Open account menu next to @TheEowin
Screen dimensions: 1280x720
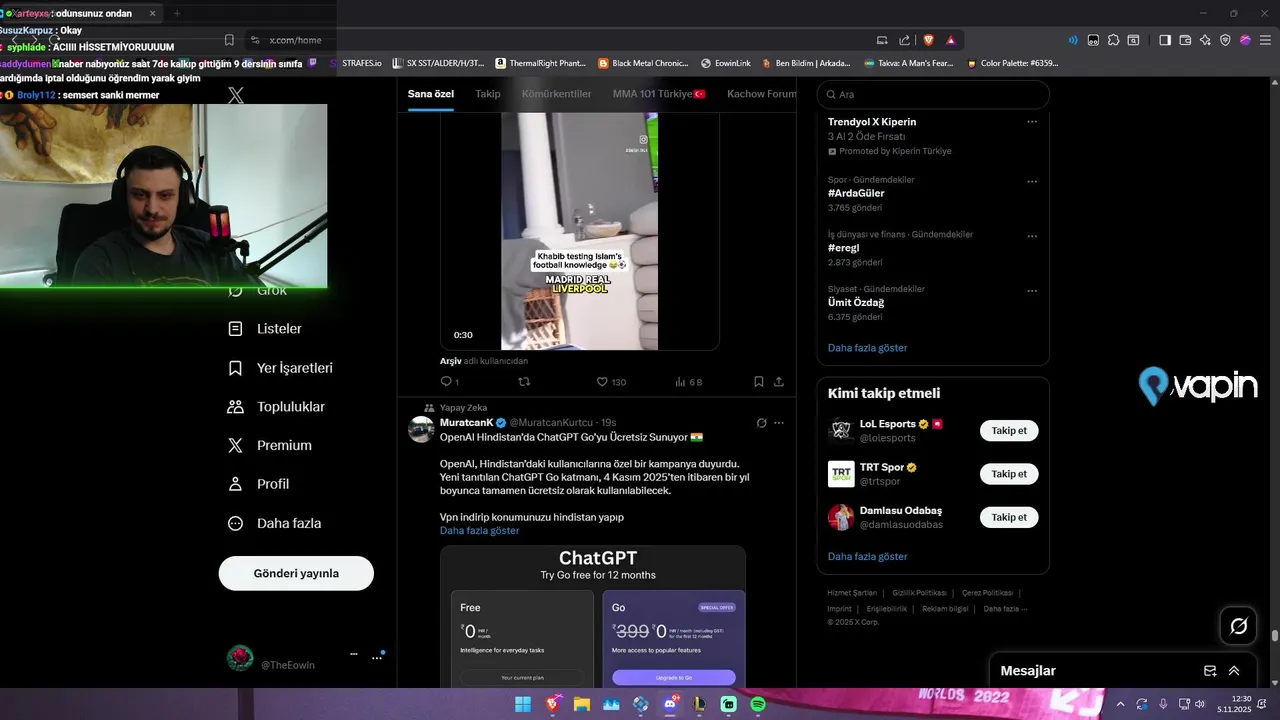click(x=377, y=657)
